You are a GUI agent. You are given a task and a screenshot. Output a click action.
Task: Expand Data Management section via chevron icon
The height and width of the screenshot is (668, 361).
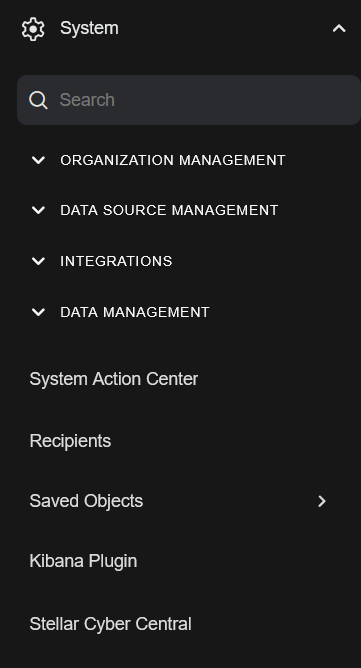click(x=38, y=312)
